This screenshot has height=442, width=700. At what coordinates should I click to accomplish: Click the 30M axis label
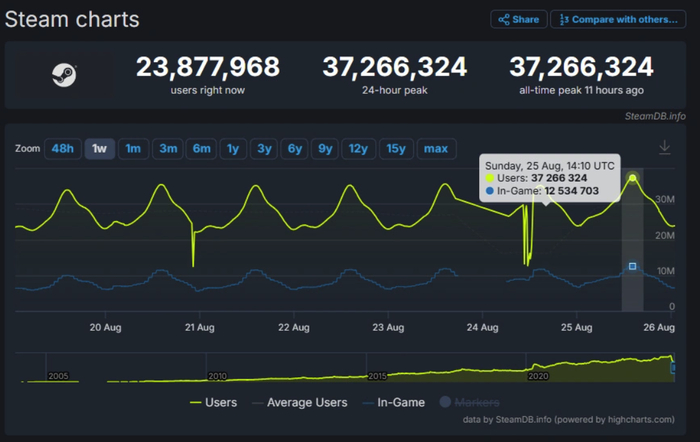(665, 199)
